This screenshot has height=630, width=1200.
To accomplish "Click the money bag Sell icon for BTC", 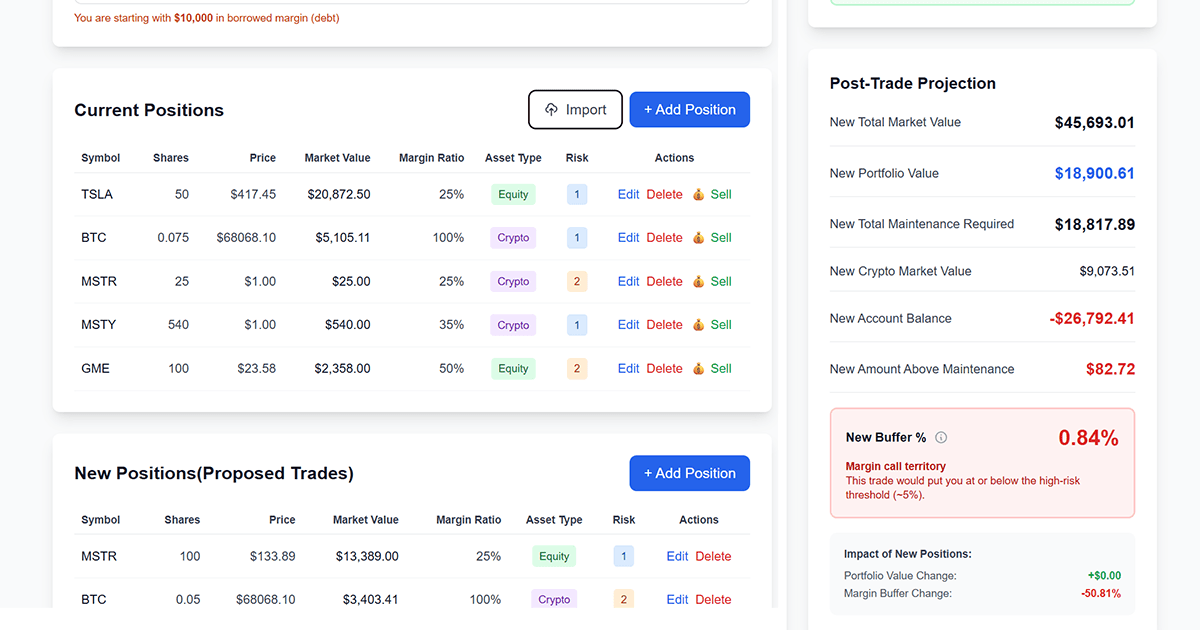I will (699, 238).
